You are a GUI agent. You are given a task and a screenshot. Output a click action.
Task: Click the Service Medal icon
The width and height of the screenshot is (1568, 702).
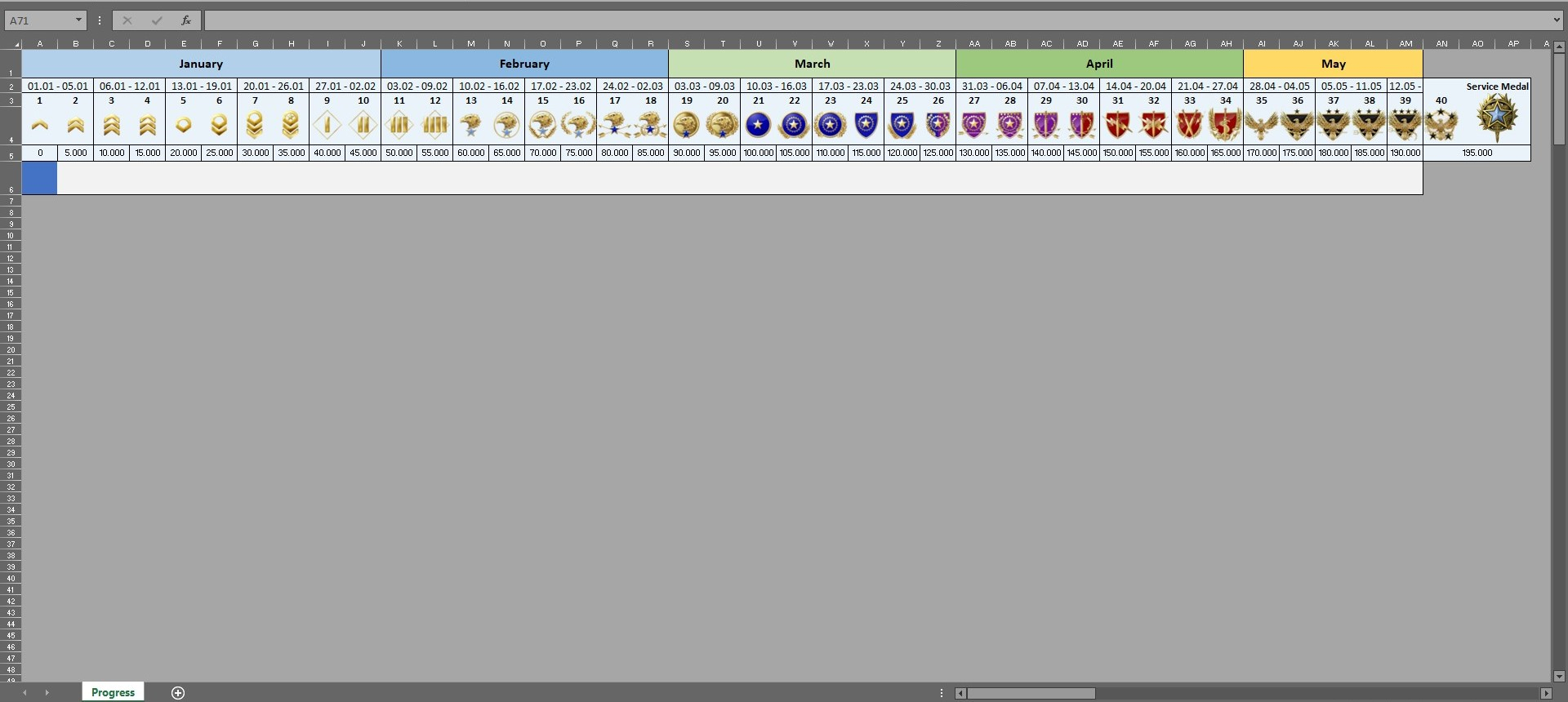coord(1497,117)
